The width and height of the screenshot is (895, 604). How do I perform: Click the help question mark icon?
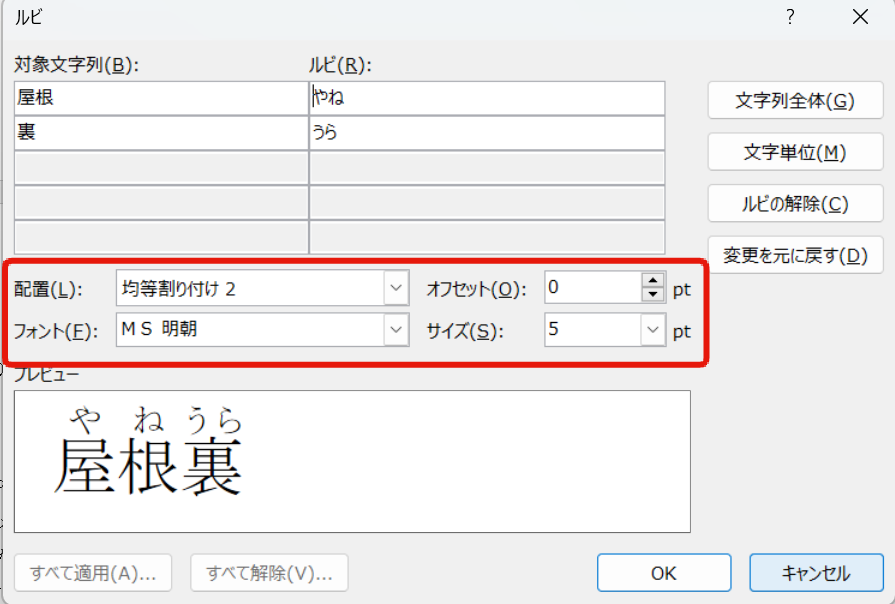[790, 17]
